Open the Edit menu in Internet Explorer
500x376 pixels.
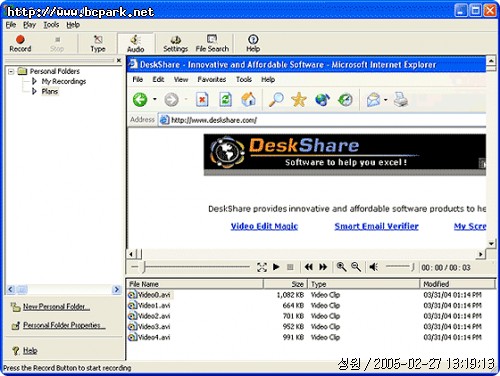(158, 79)
